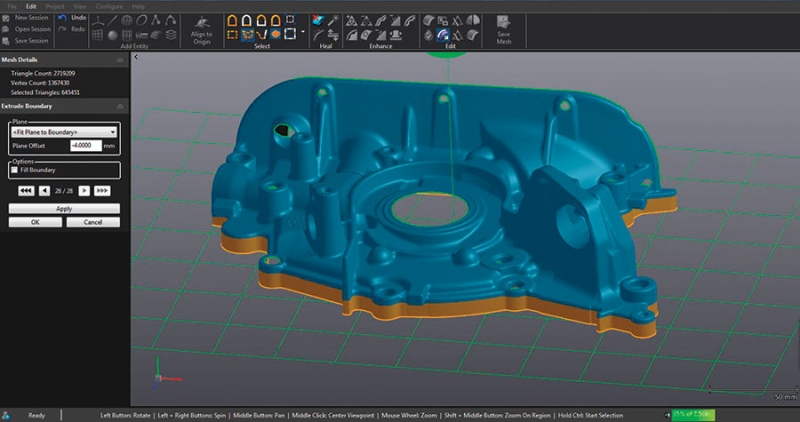Click the Align to Origin tool
Screen dimensions: 800x422
tap(200, 24)
